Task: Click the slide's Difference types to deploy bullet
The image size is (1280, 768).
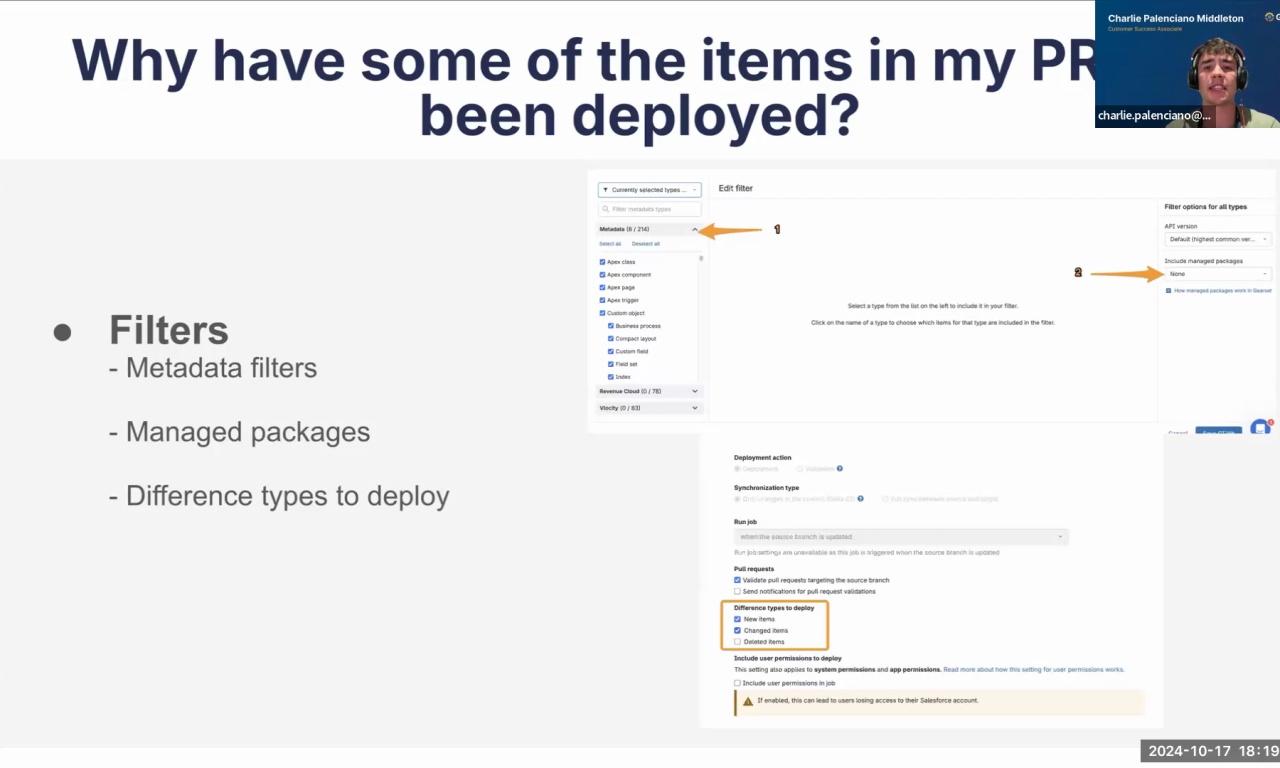Action: (287, 496)
